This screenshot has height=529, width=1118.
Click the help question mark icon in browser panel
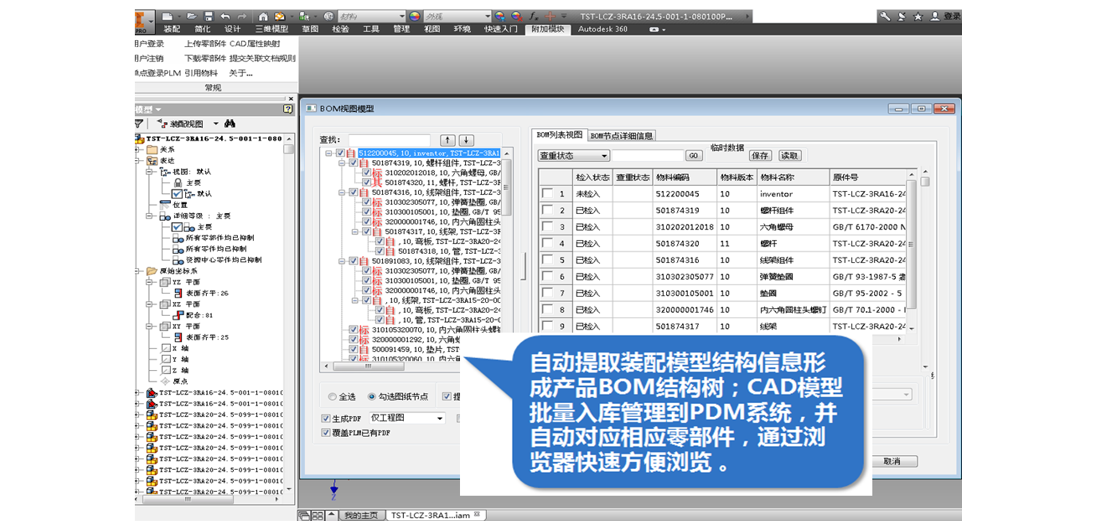289,109
